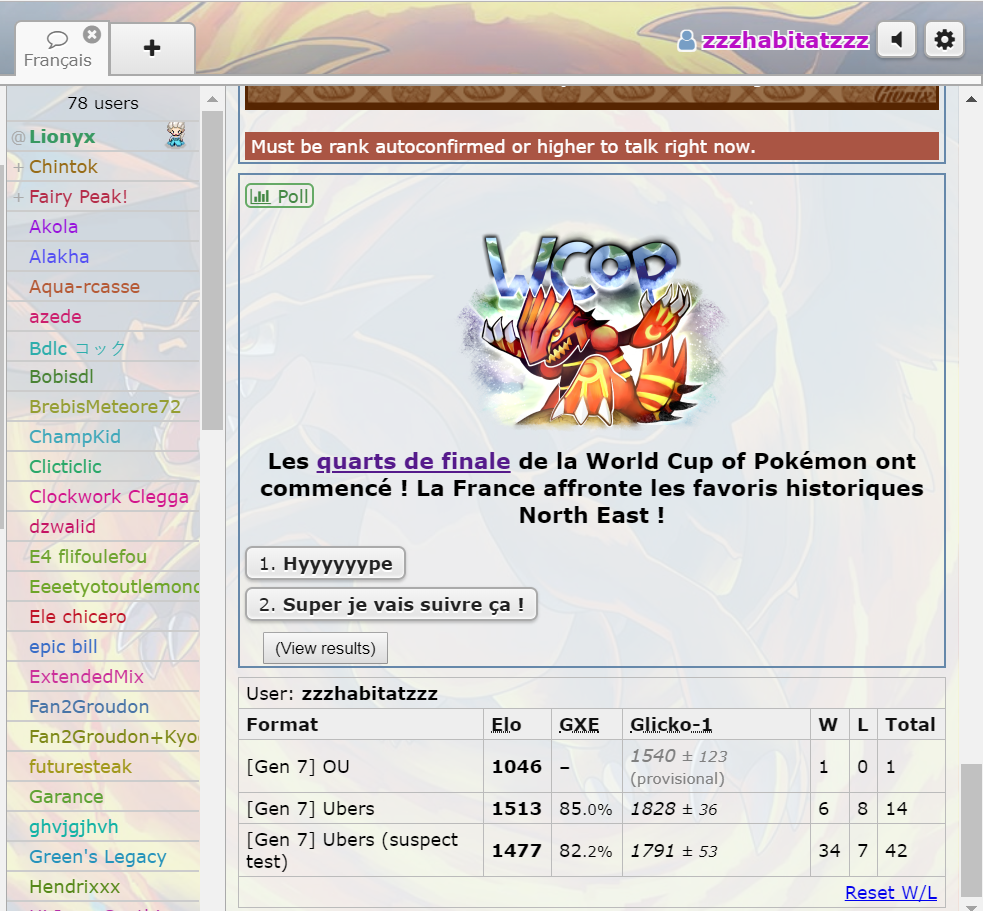
Task: Mute sound with the speaker icon
Action: [896, 40]
